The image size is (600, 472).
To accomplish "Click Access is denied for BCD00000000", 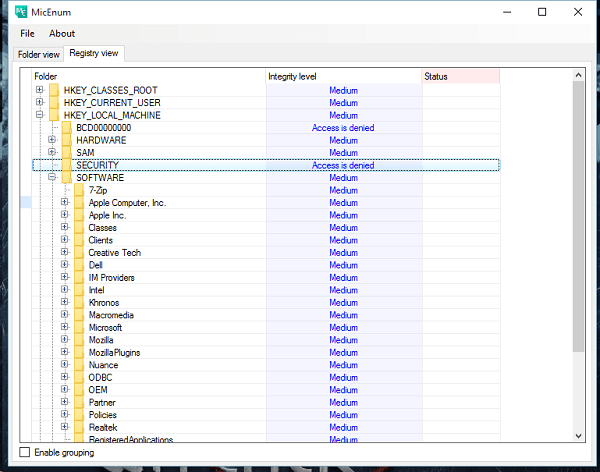I will coord(343,128).
